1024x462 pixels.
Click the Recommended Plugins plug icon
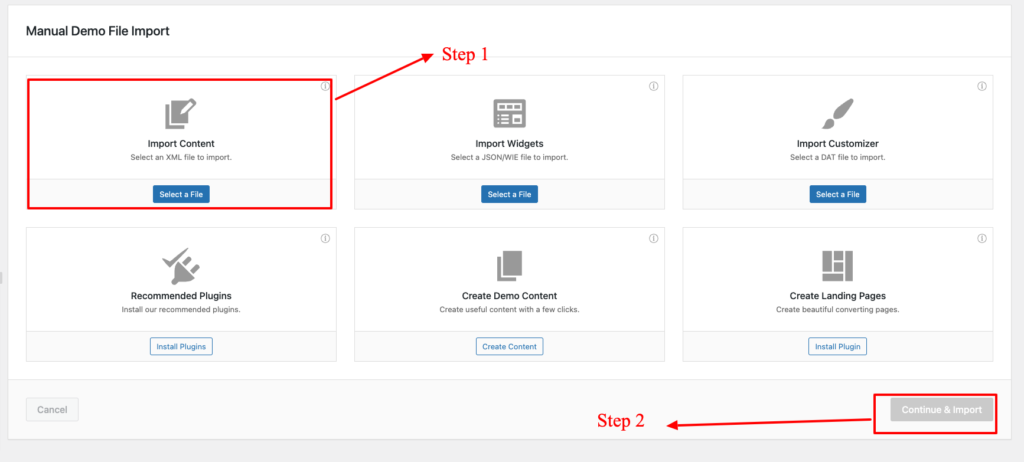coord(181,267)
